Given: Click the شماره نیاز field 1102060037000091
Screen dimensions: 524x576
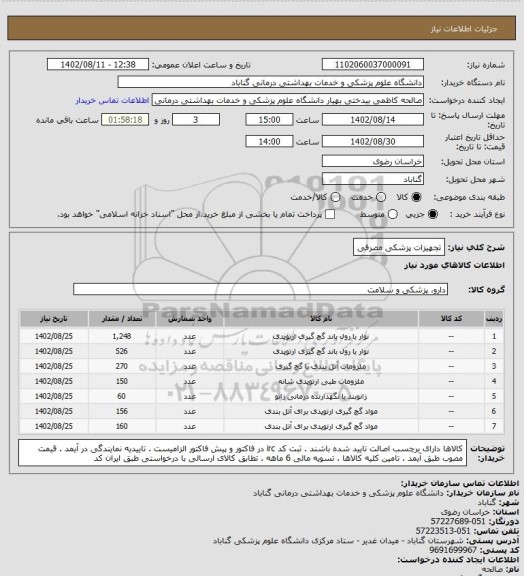Looking at the screenshot, I should (x=373, y=64).
